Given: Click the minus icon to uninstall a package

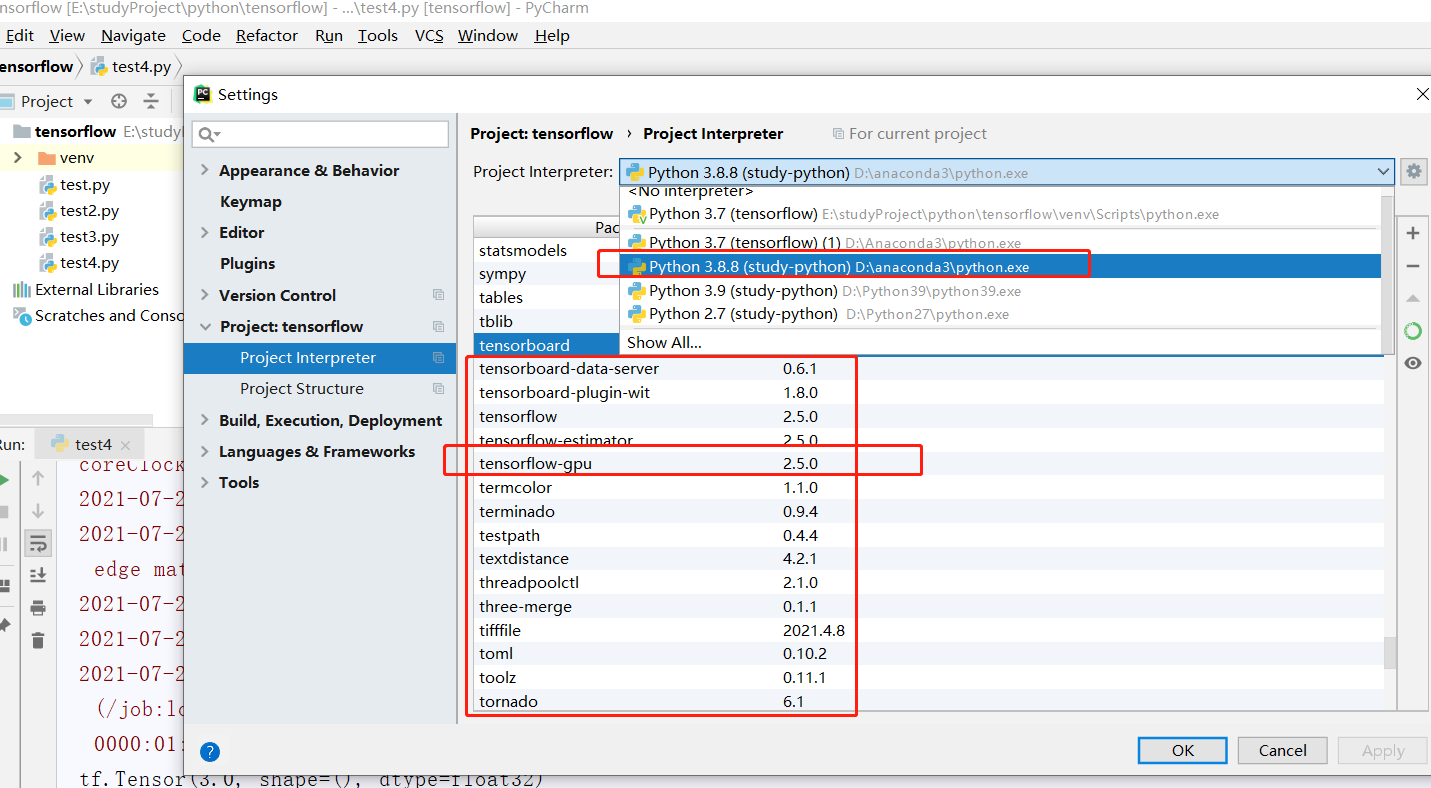Looking at the screenshot, I should pyautogui.click(x=1413, y=266).
